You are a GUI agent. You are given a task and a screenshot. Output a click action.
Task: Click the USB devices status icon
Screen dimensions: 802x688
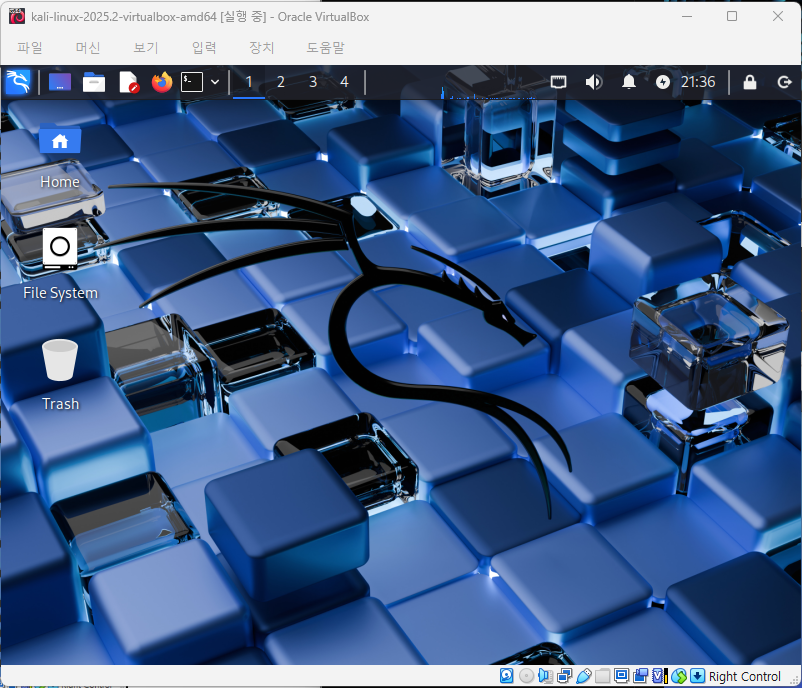coord(584,676)
